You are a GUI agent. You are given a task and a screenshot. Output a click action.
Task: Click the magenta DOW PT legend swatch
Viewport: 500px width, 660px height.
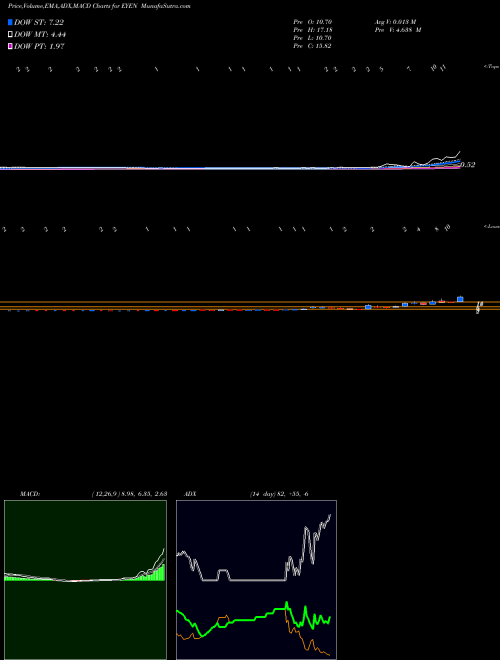point(10,46)
